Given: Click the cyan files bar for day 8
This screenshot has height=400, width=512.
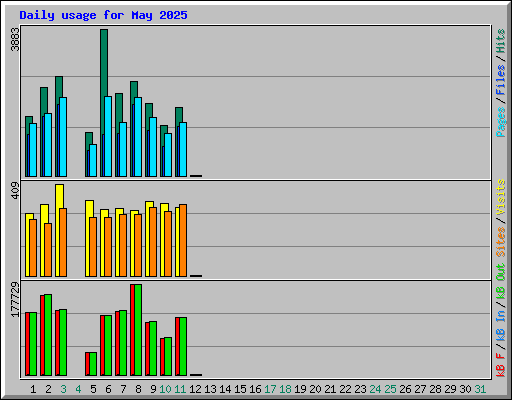Looking at the screenshot, I should [x=138, y=137].
